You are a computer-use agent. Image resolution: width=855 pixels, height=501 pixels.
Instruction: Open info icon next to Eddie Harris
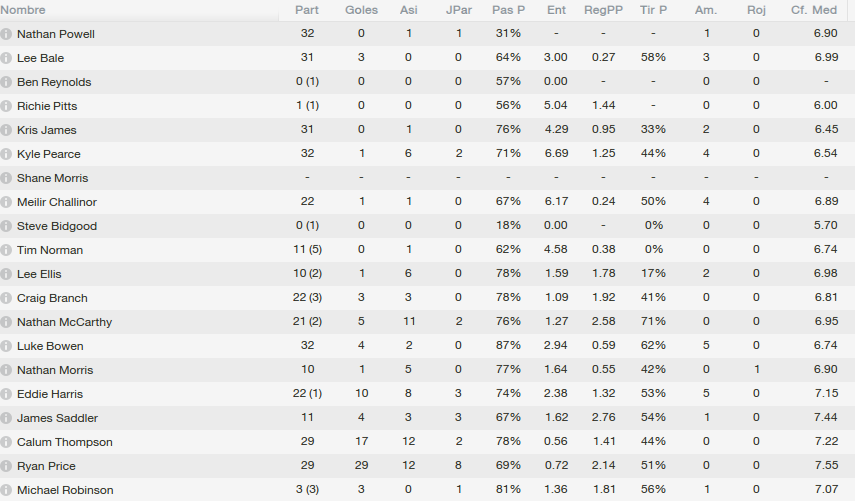(x=7, y=394)
